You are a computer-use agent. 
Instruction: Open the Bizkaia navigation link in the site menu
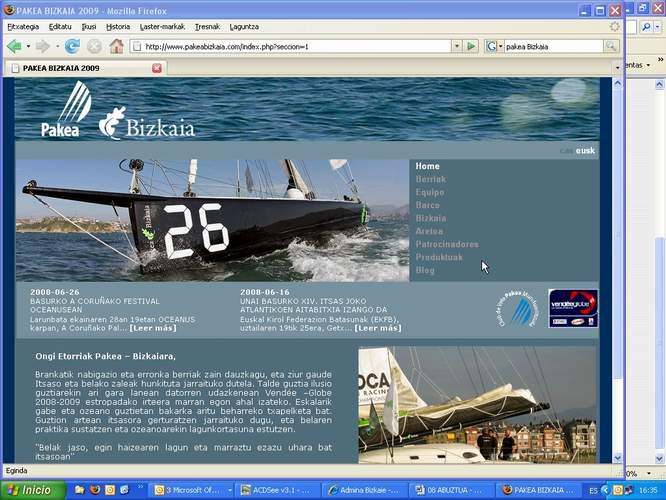(431, 218)
